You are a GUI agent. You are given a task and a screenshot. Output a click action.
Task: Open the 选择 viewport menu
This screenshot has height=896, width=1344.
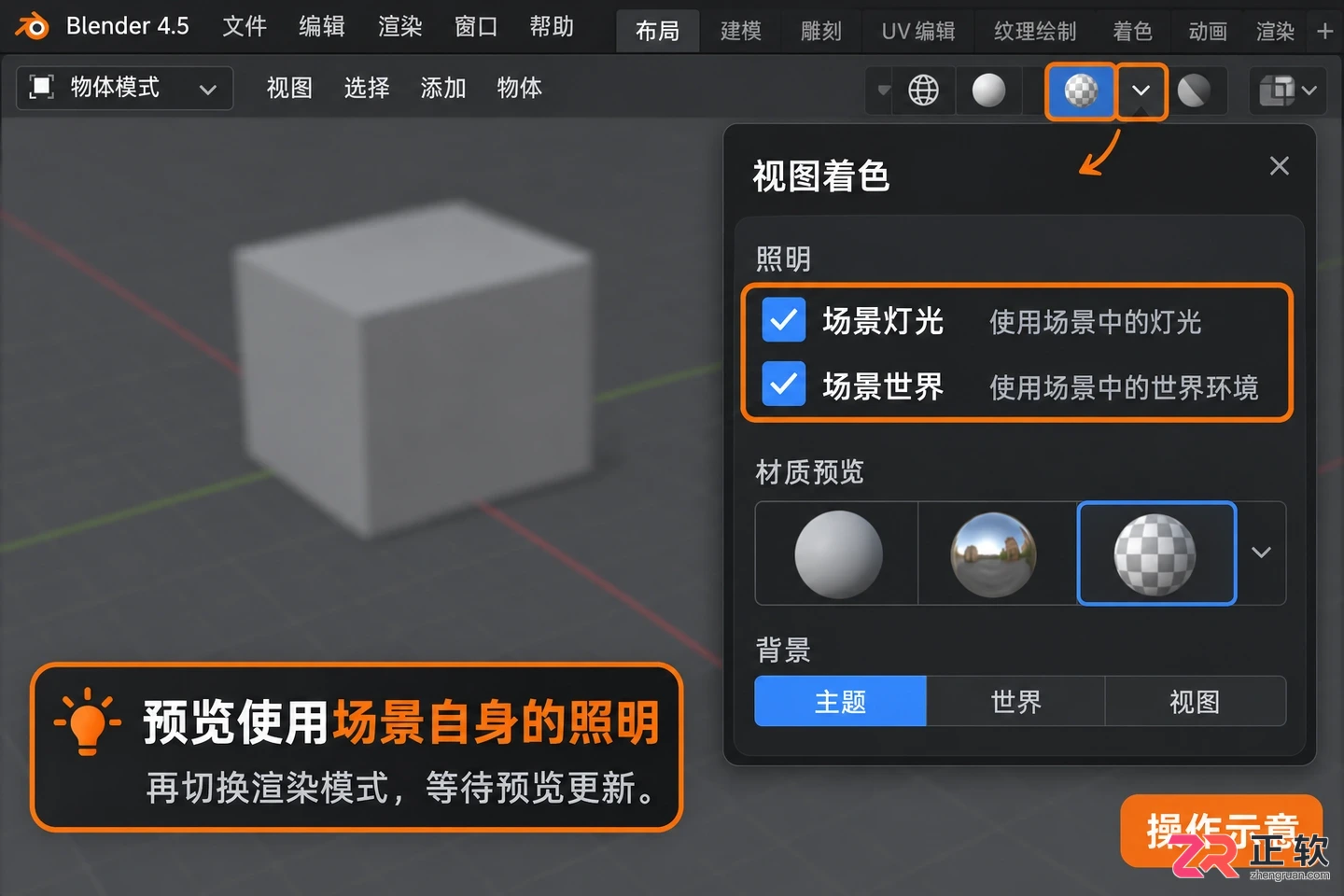point(367,88)
